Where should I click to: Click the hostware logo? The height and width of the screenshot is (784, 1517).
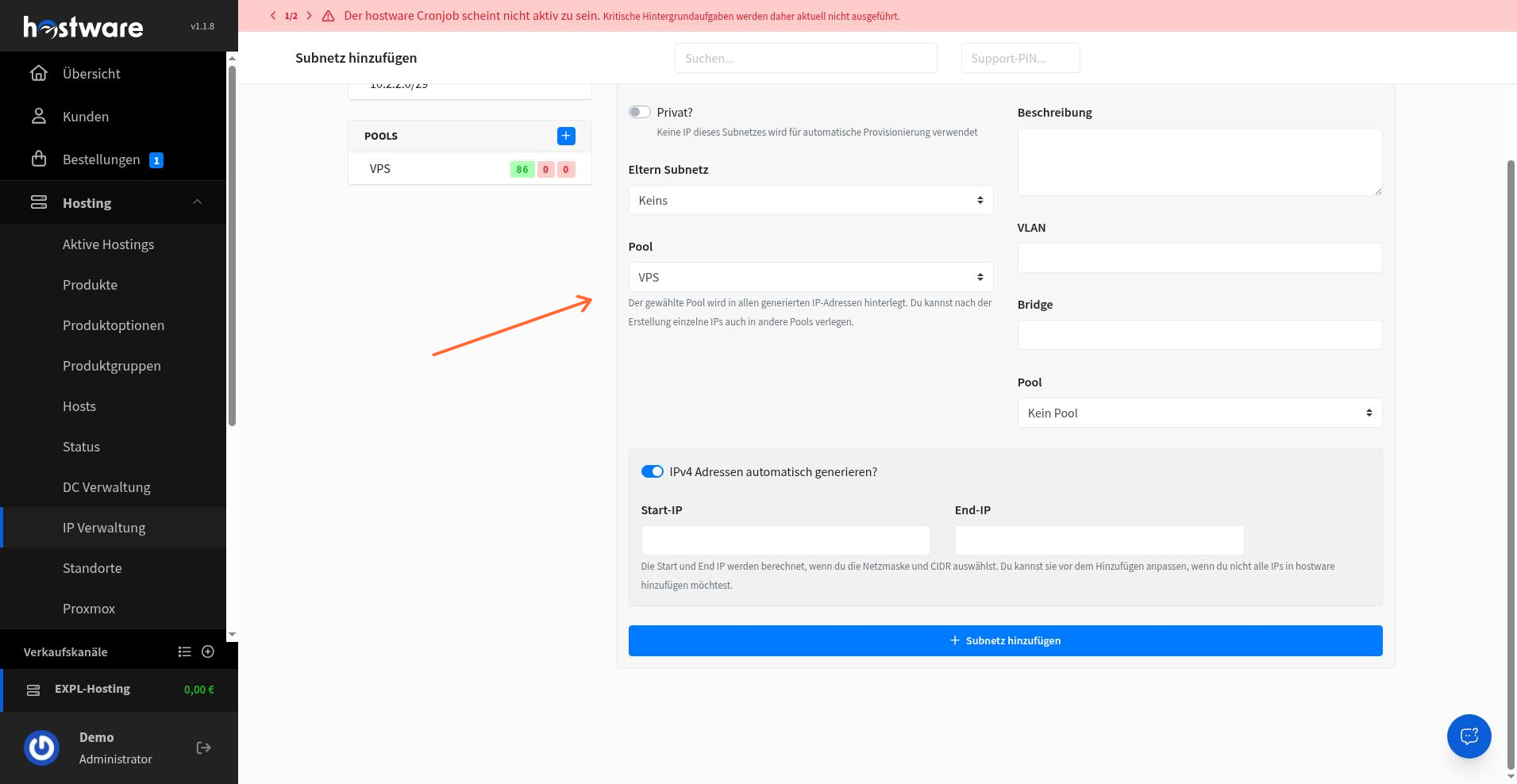point(83,27)
